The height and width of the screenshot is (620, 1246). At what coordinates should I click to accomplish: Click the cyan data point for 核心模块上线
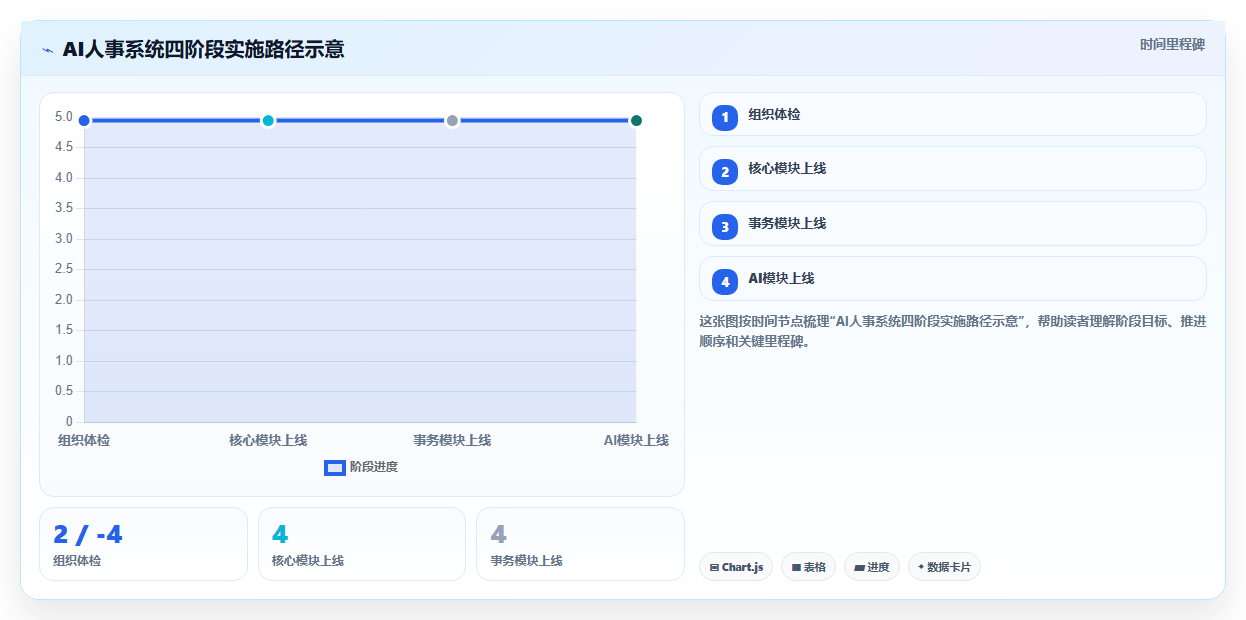[268, 121]
